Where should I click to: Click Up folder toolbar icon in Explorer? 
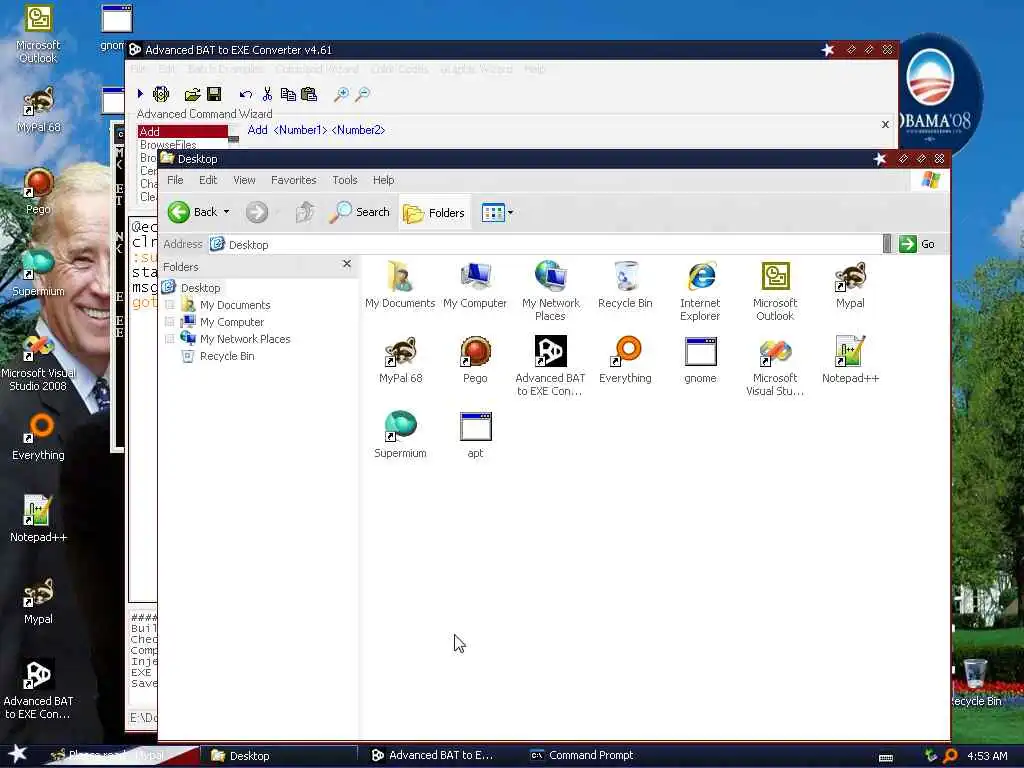click(304, 212)
